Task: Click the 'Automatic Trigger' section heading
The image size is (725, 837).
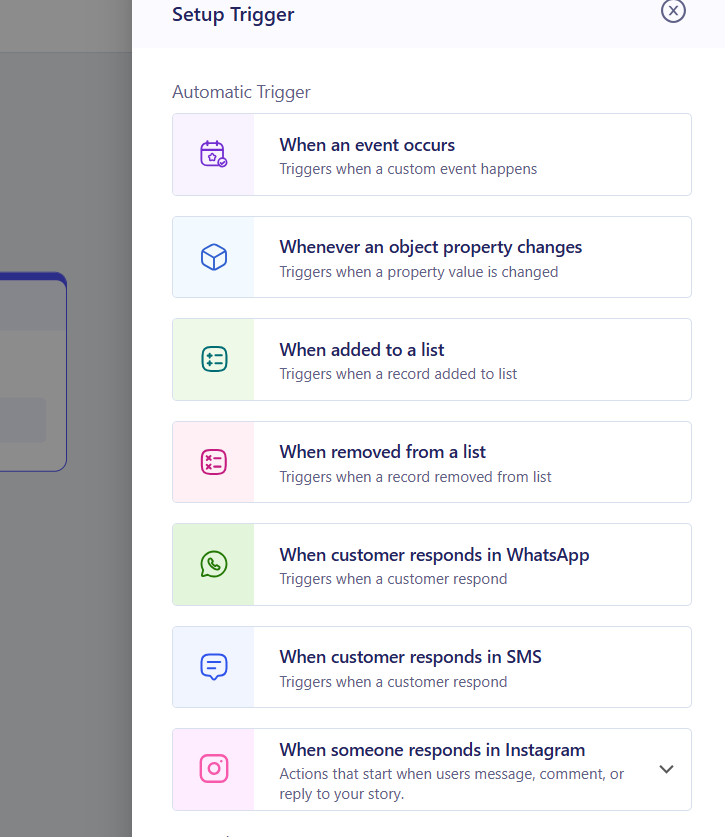Action: (241, 92)
